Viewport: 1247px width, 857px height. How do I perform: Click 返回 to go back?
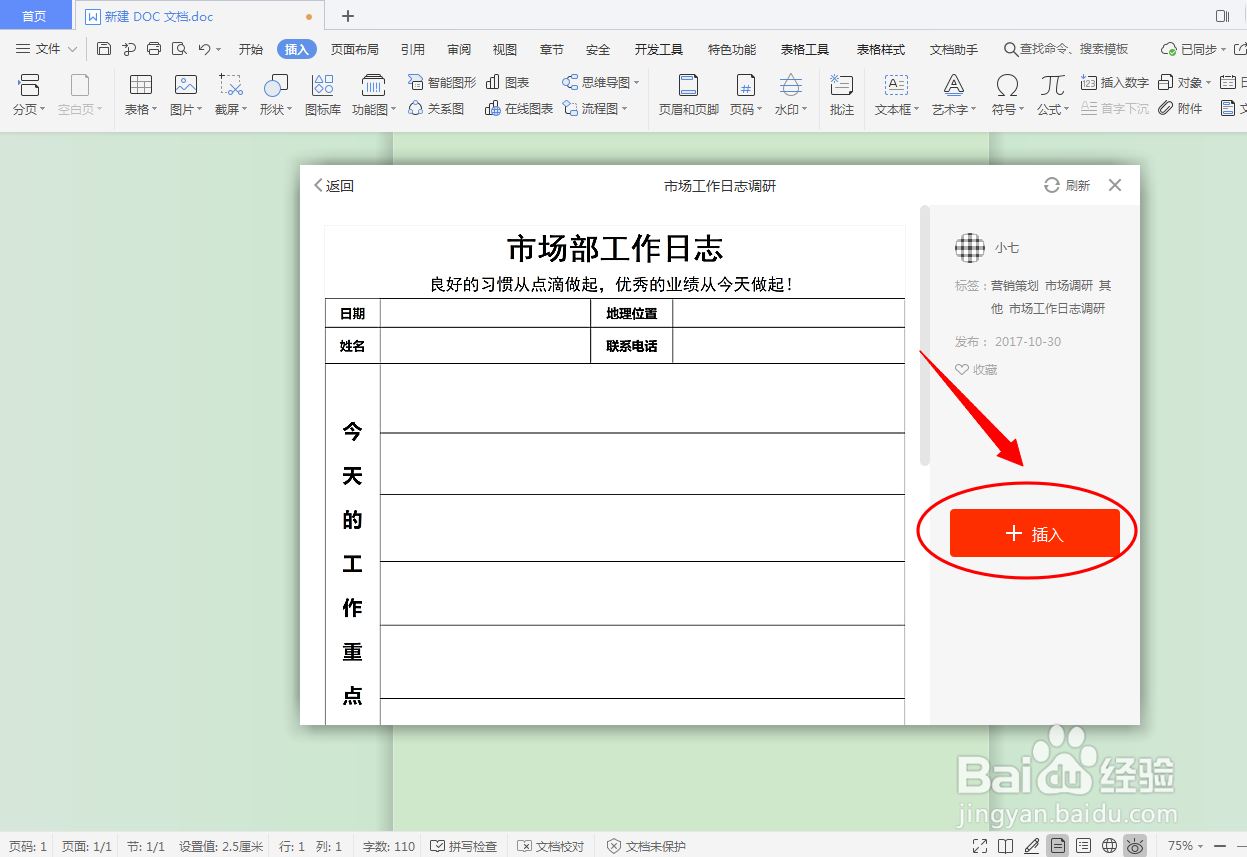point(332,185)
